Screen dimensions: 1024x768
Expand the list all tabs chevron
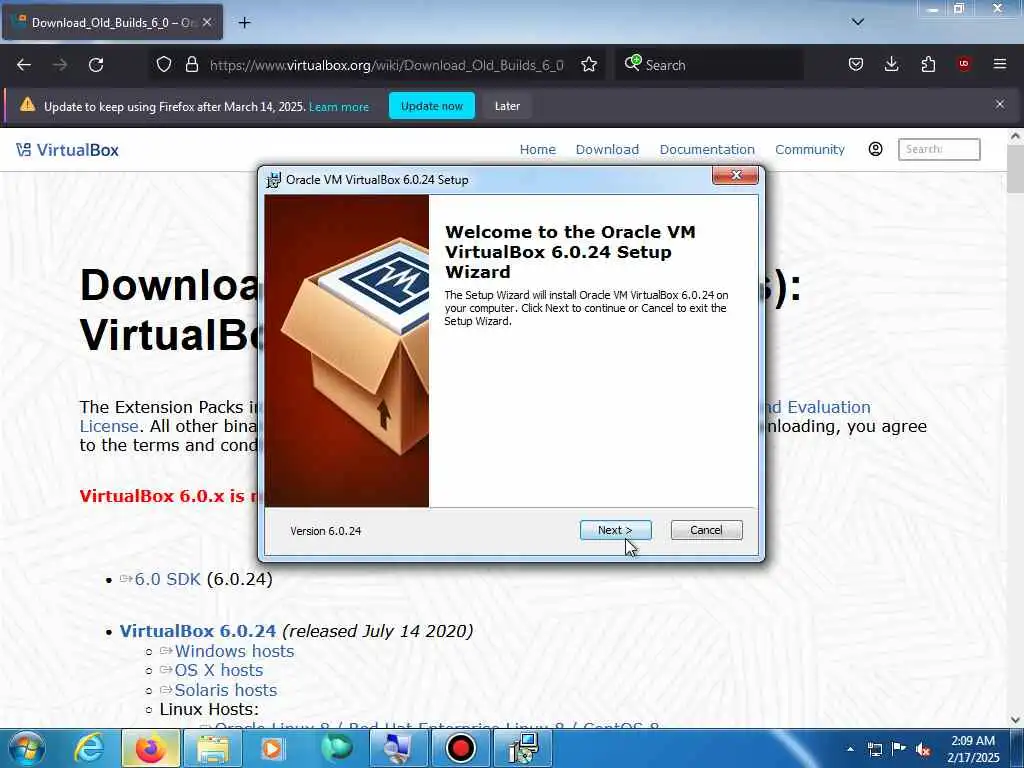click(x=858, y=22)
